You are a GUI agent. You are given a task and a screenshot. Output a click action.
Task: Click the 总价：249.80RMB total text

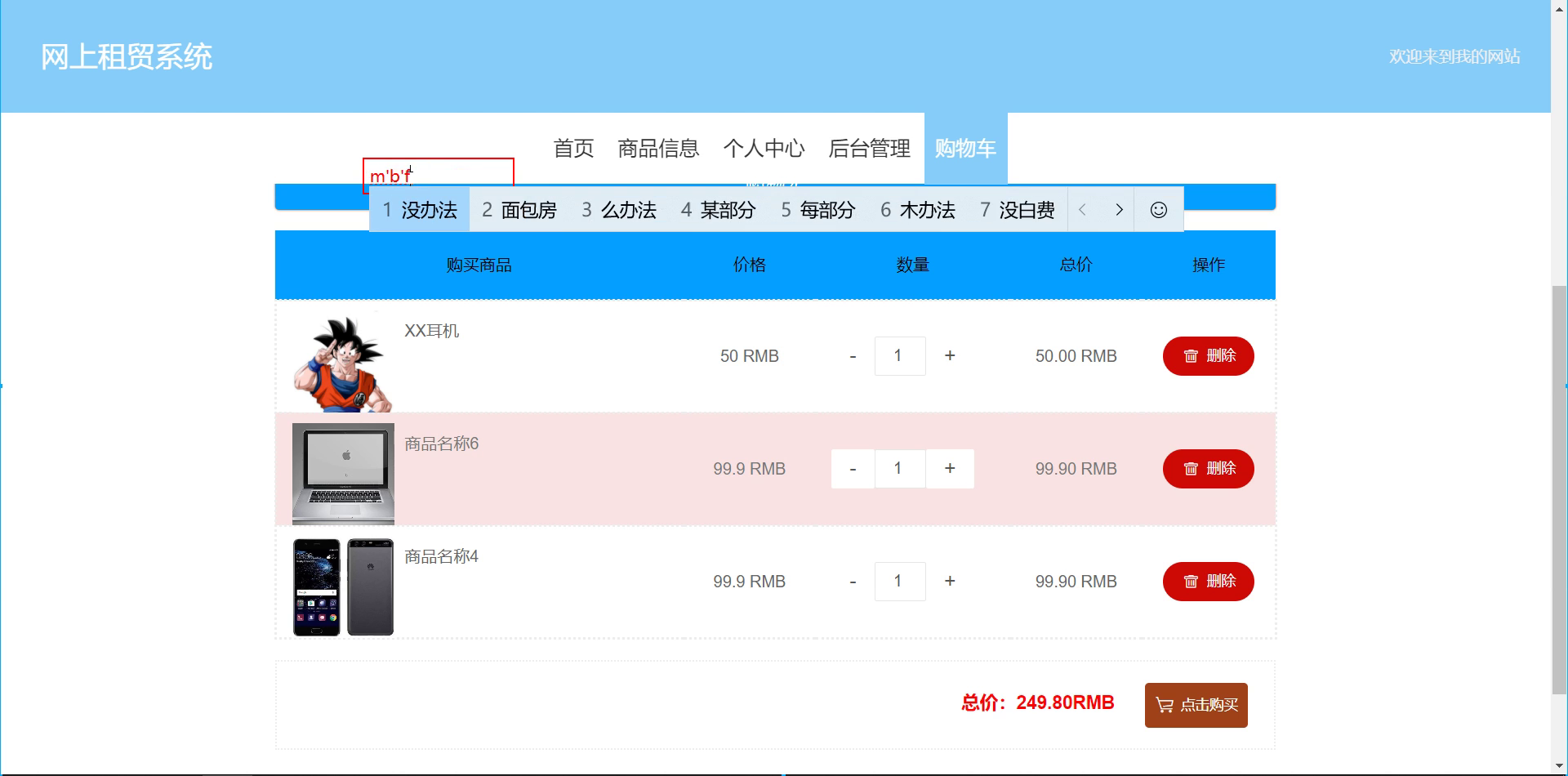coord(1038,702)
